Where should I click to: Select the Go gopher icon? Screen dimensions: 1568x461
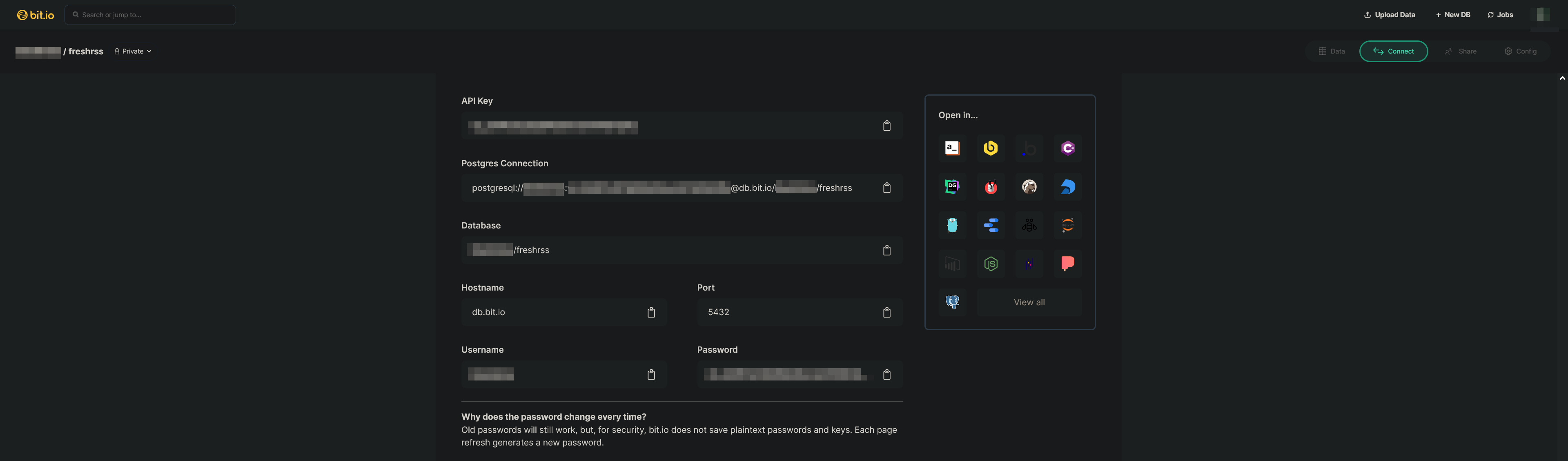tap(952, 225)
